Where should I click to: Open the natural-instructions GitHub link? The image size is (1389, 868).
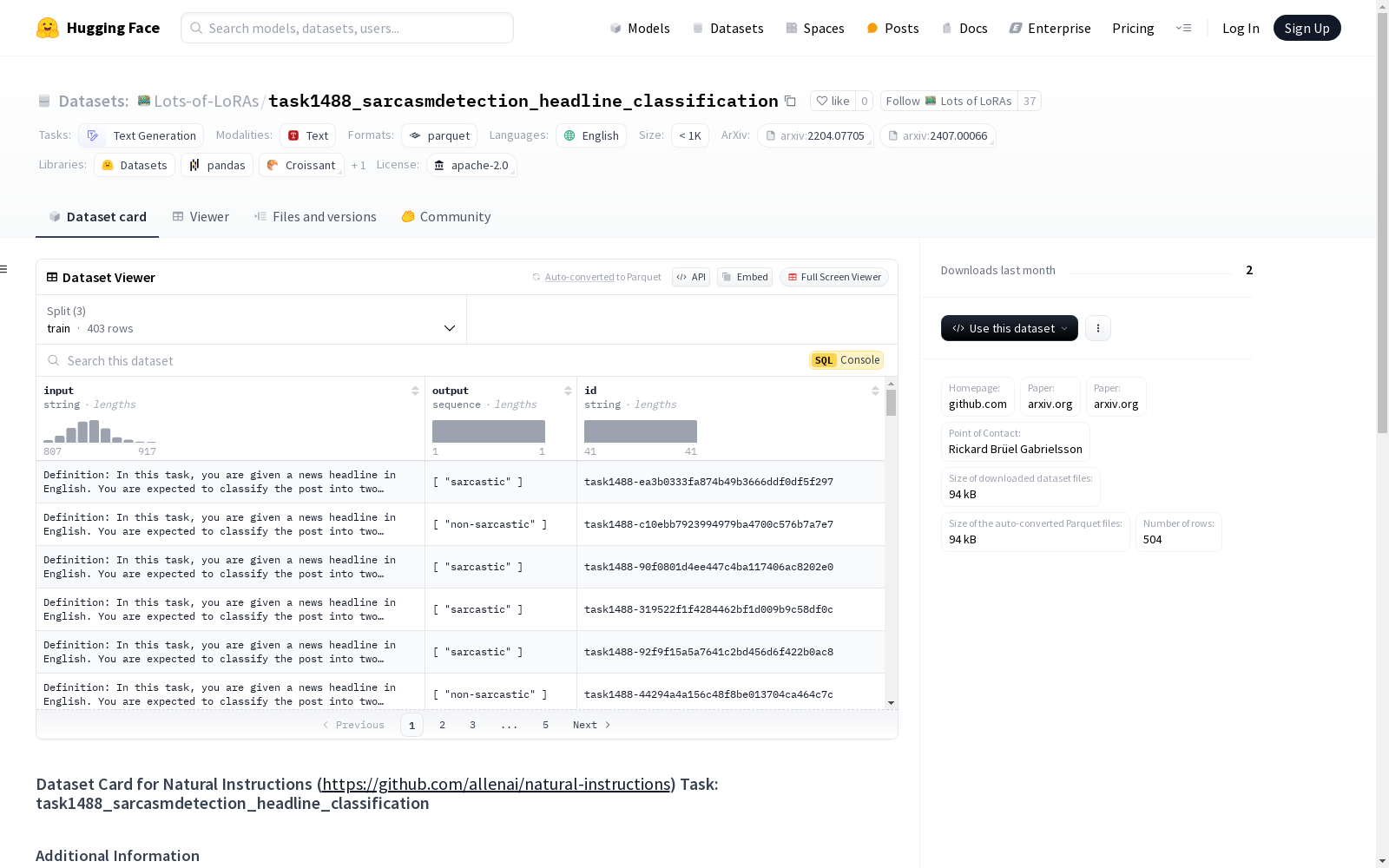[497, 784]
